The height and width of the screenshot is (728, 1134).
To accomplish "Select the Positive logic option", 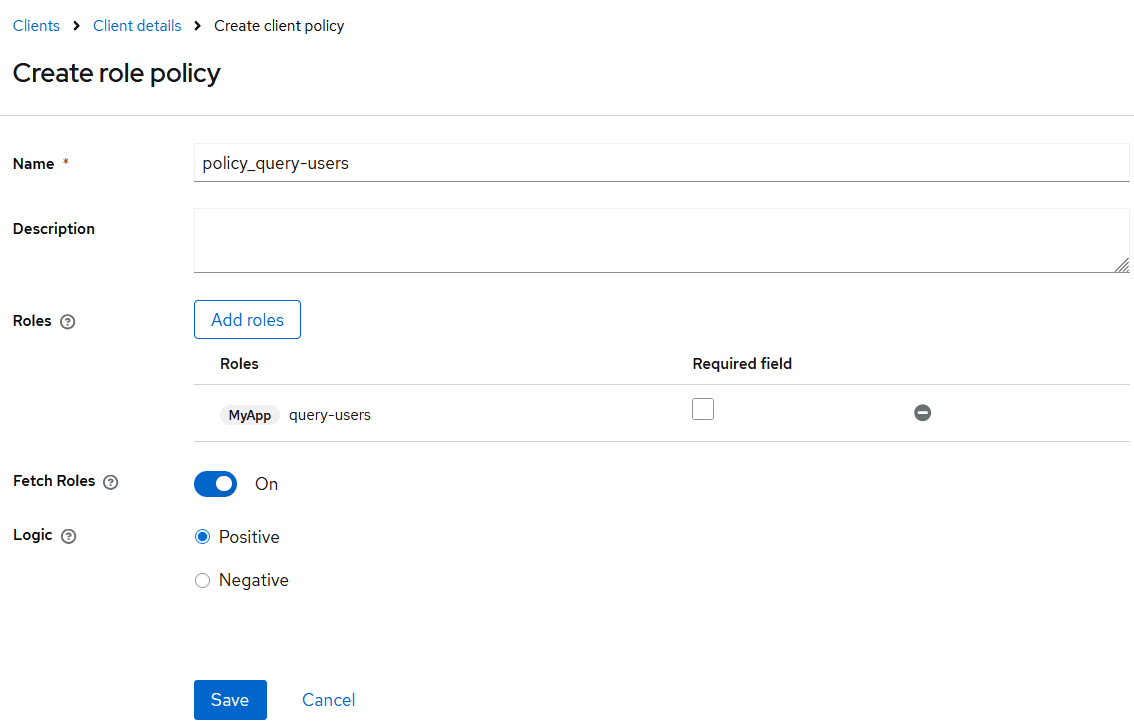I will click(x=202, y=536).
